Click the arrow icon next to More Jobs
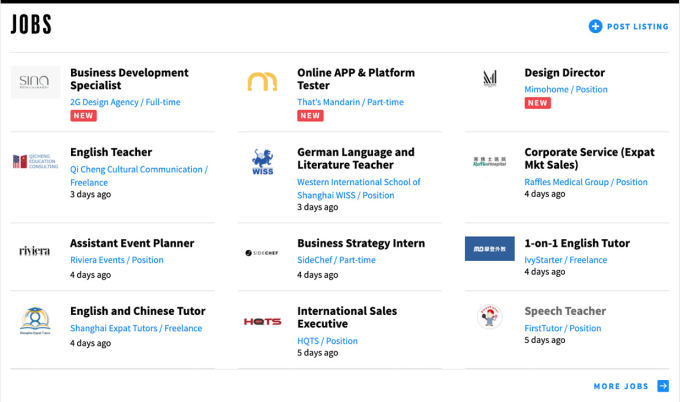This screenshot has width=680, height=402. [663, 386]
